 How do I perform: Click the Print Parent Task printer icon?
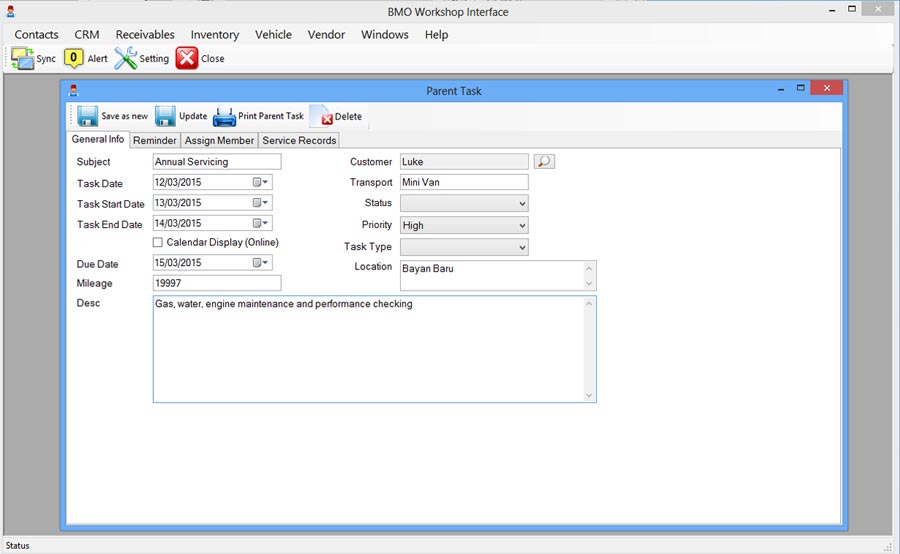point(224,117)
